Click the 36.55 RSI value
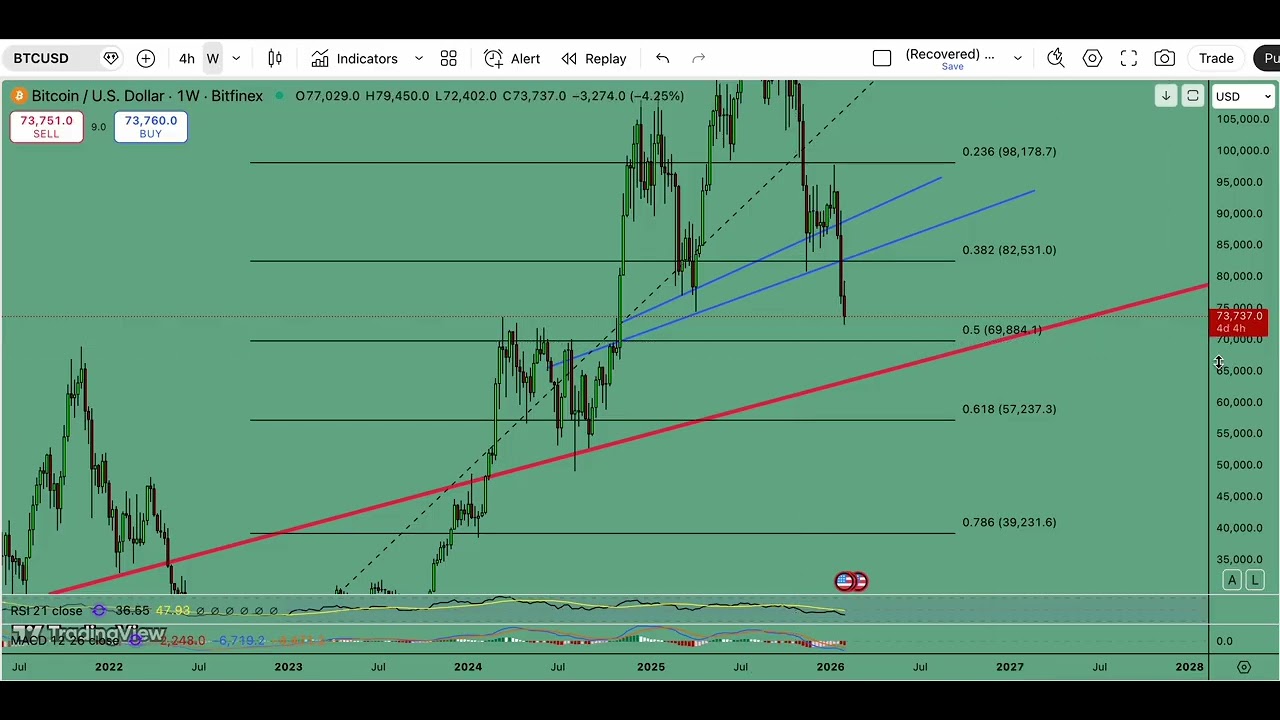The width and height of the screenshot is (1280, 720). coord(132,610)
